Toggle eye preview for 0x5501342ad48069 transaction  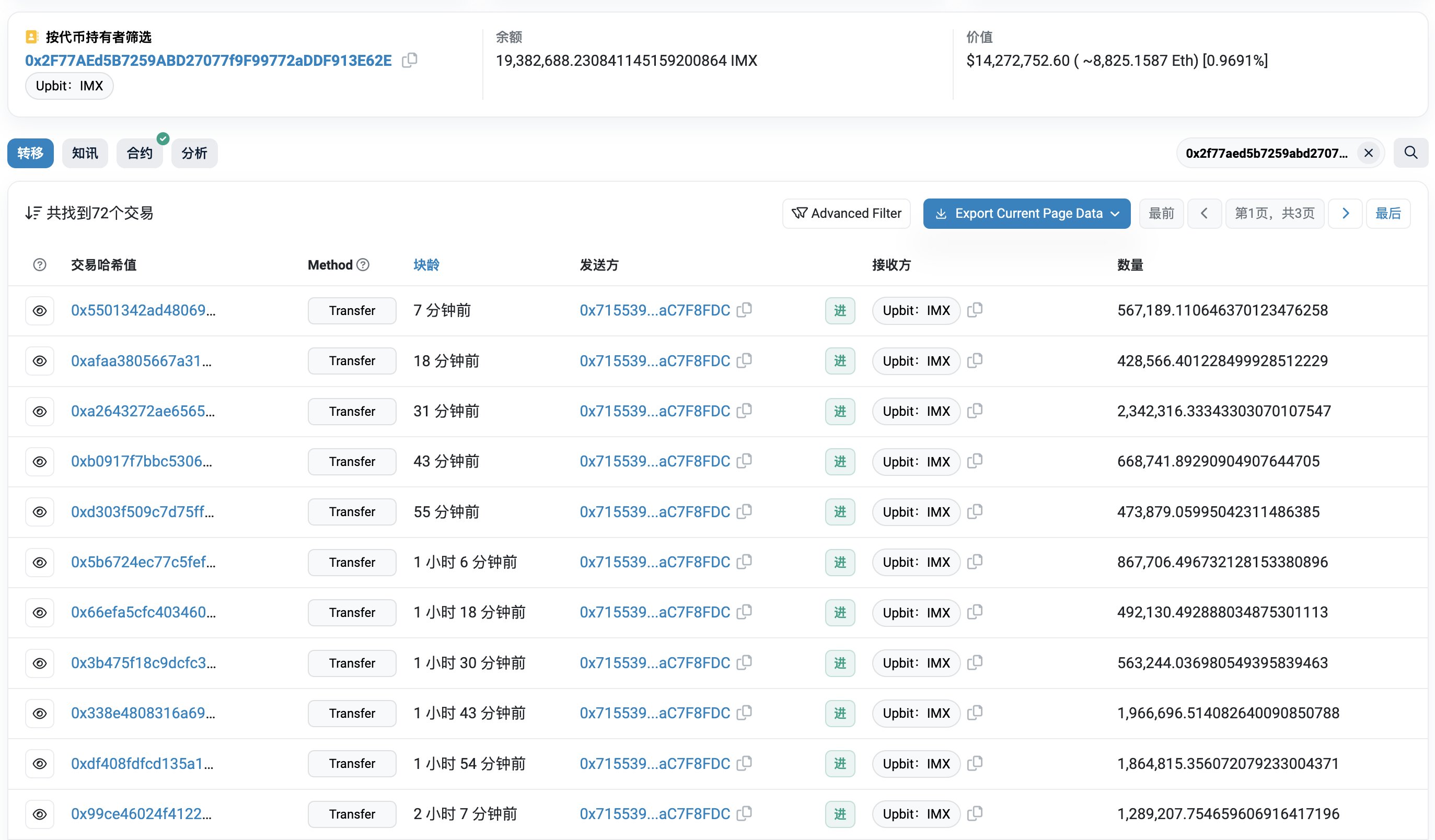tap(39, 311)
